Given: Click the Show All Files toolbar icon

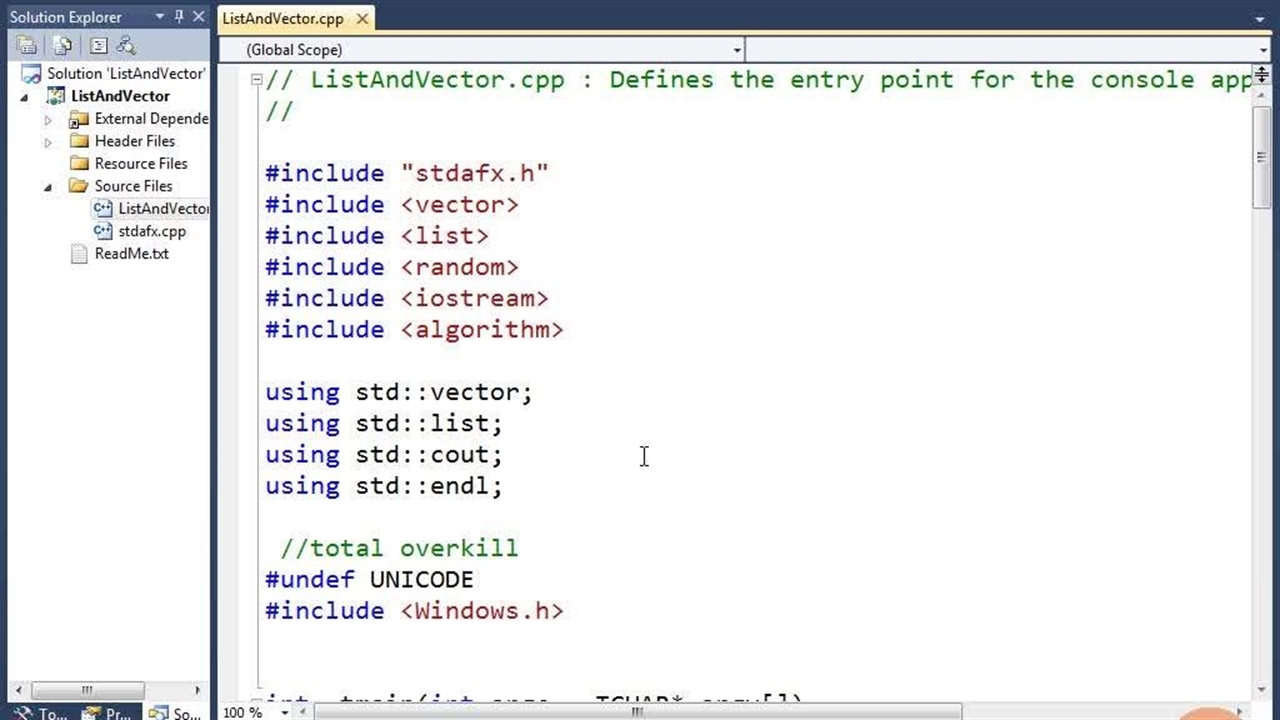Looking at the screenshot, I should [62, 45].
